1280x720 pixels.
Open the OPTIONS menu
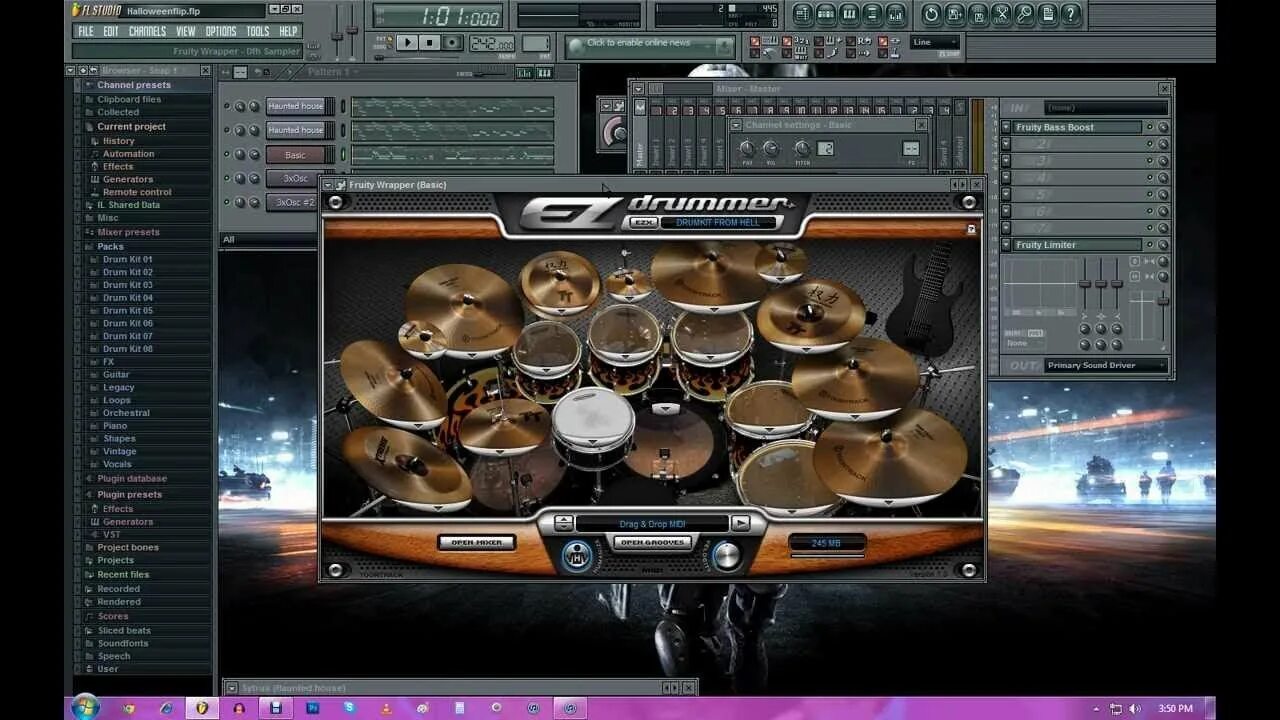point(221,31)
